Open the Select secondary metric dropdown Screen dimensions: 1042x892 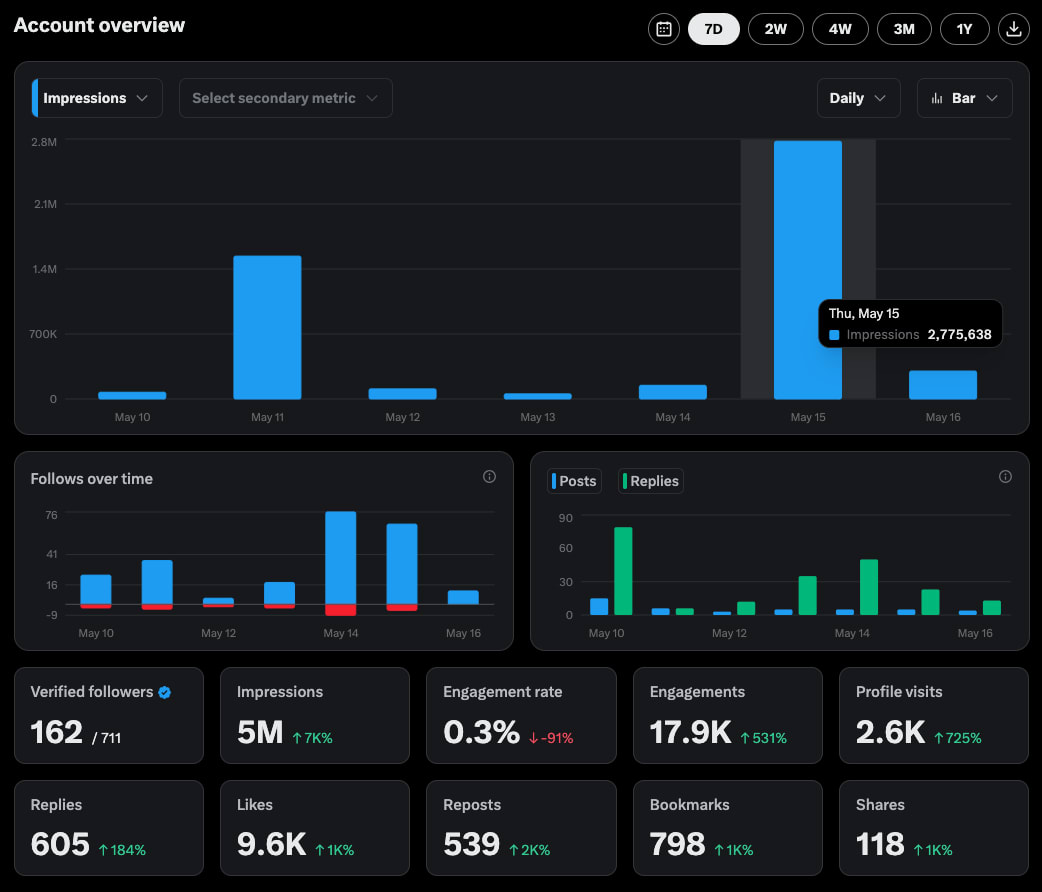click(x=286, y=98)
